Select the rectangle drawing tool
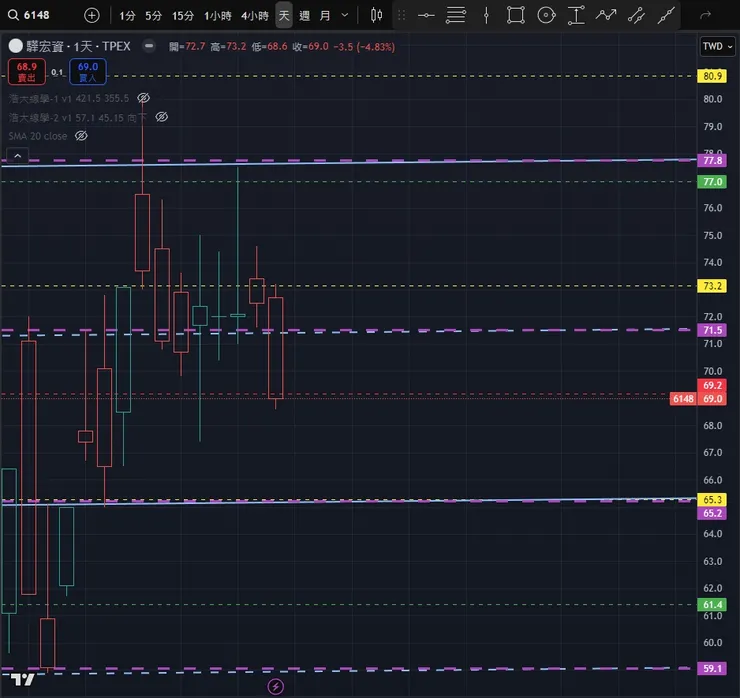 pyautogui.click(x=516, y=16)
